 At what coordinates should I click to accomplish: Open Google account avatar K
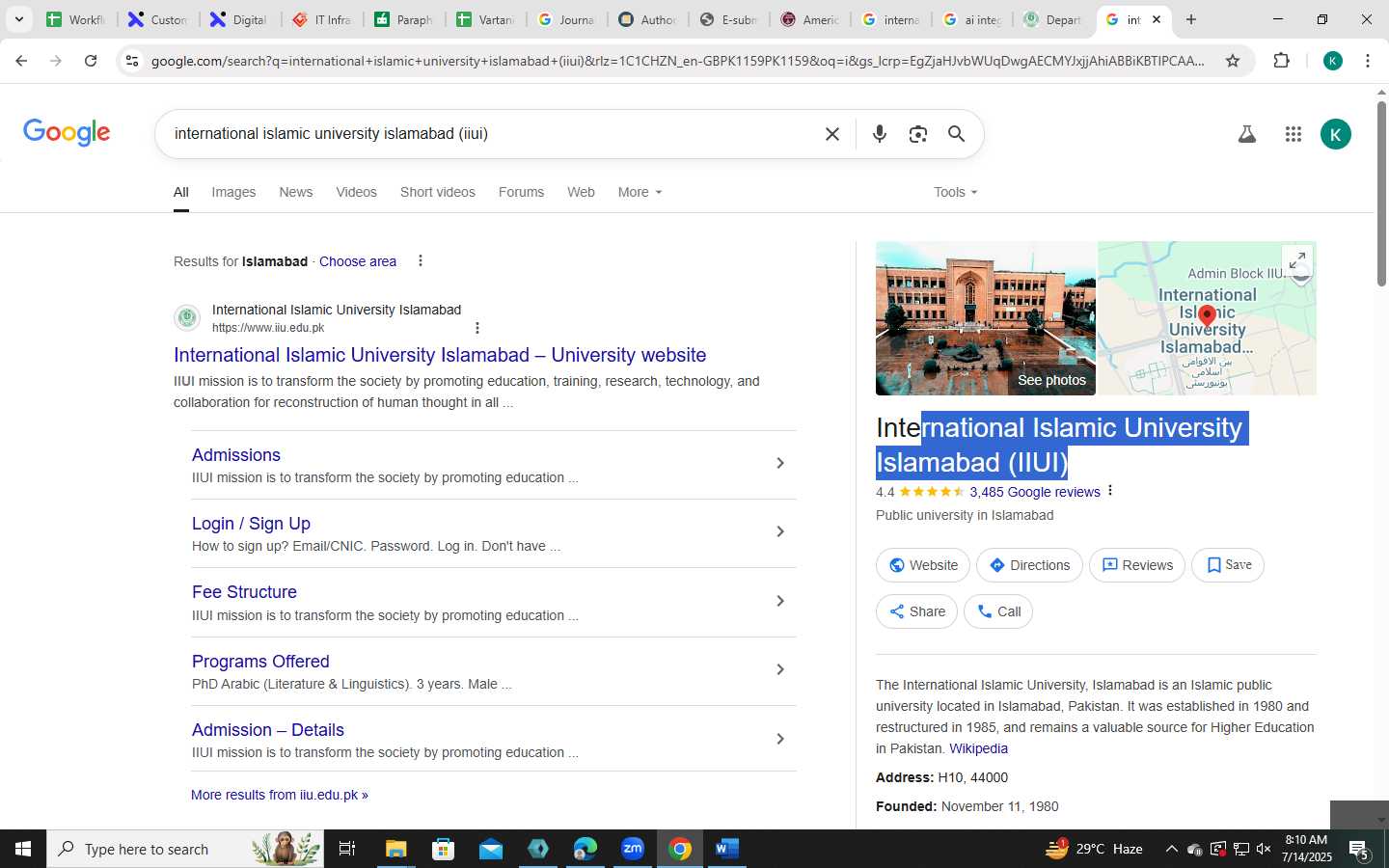pos(1335,134)
